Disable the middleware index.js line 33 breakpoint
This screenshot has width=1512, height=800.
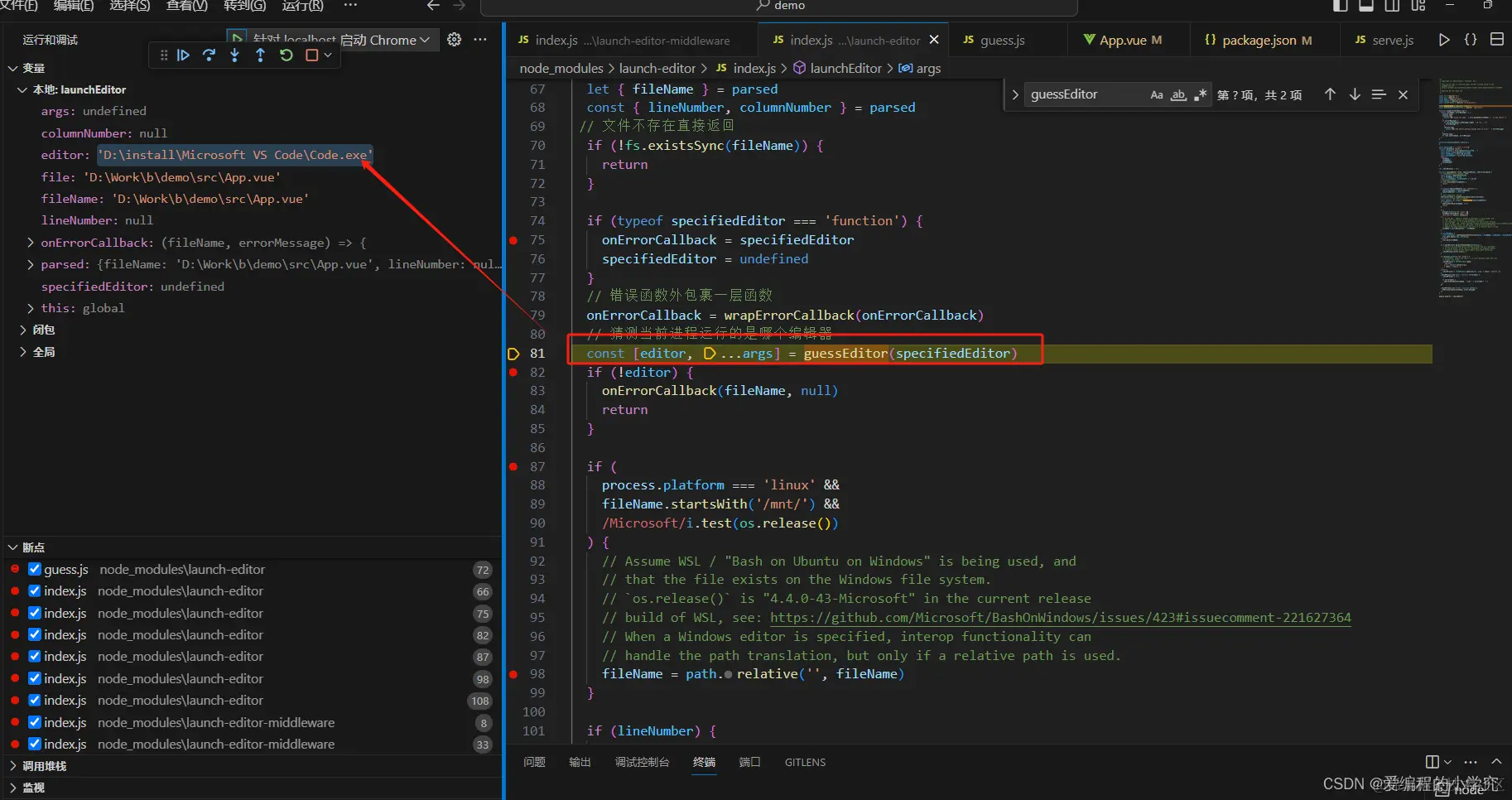35,744
